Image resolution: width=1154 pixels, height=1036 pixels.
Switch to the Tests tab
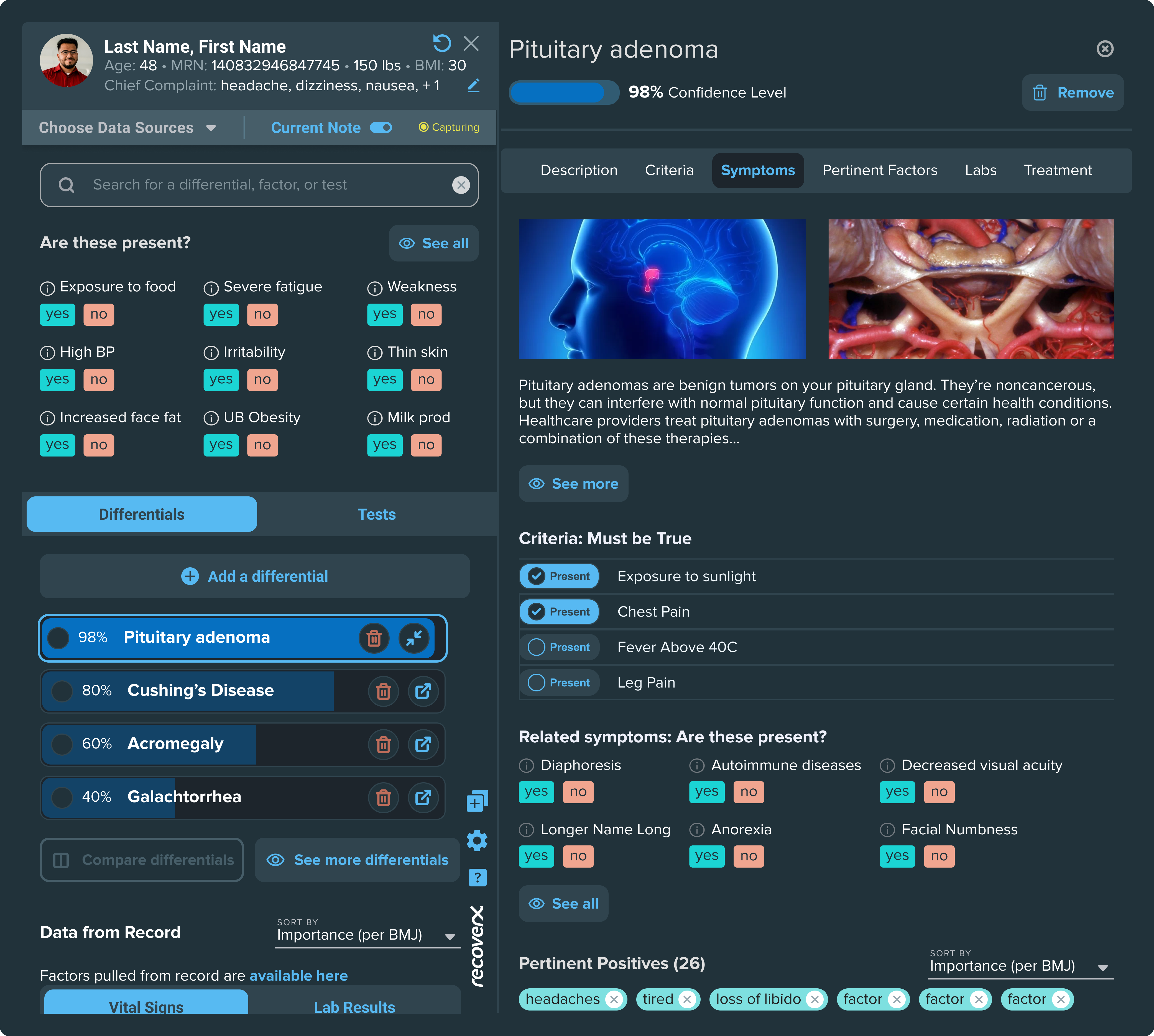[377, 515]
